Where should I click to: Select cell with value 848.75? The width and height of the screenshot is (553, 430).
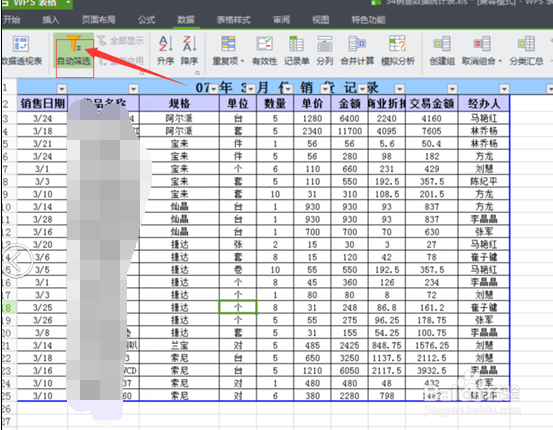pyautogui.click(x=387, y=345)
